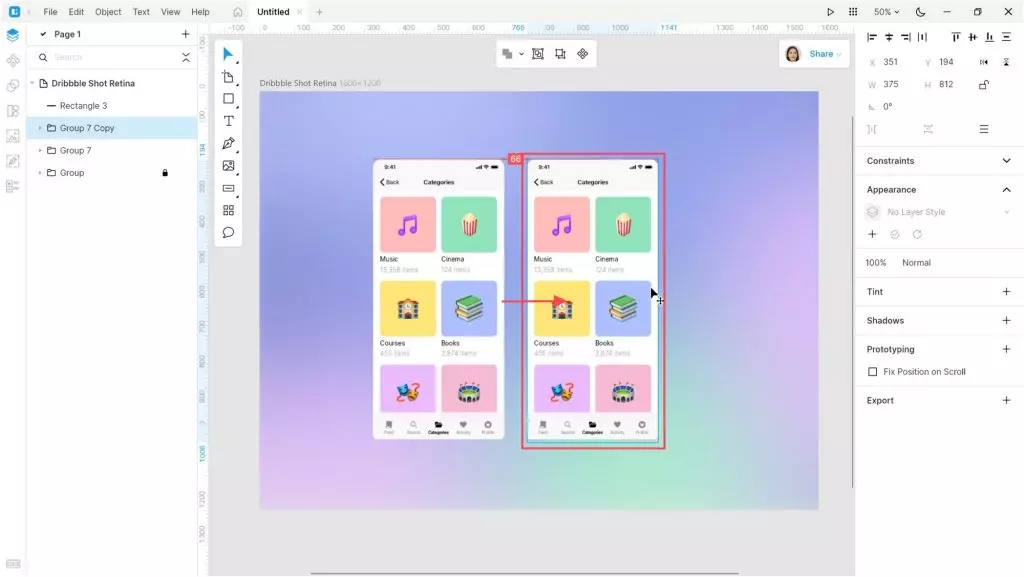
Task: Expand the Constraints section
Action: point(1006,161)
